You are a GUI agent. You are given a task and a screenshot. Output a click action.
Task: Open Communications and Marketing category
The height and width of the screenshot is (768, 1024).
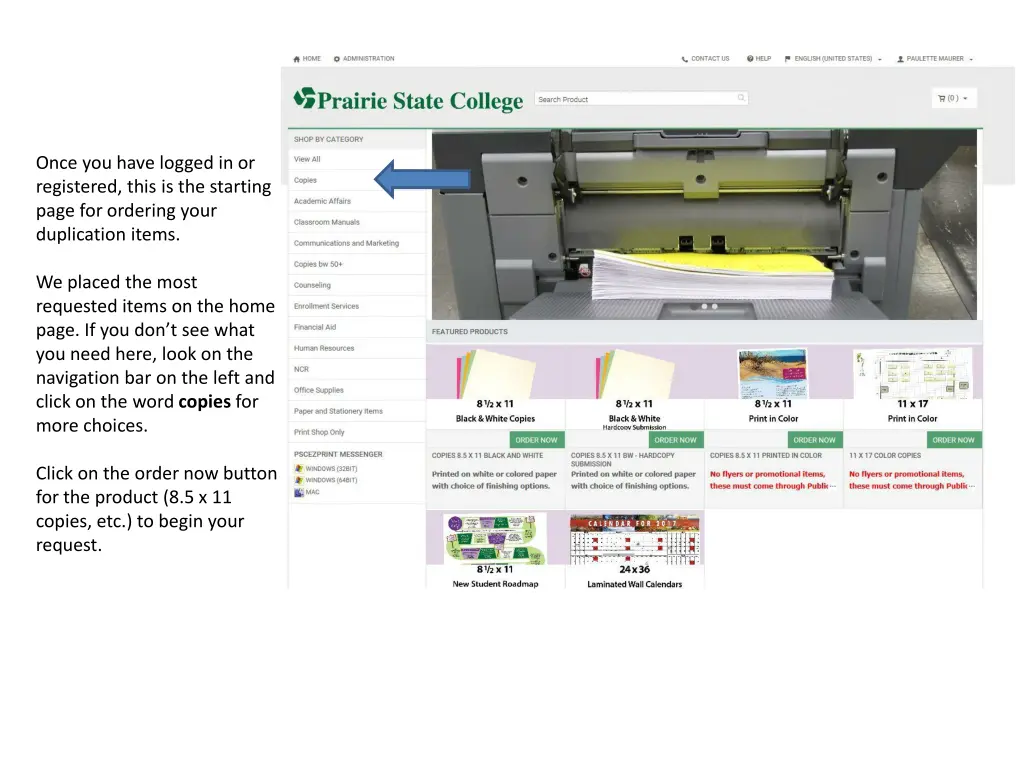(x=346, y=243)
